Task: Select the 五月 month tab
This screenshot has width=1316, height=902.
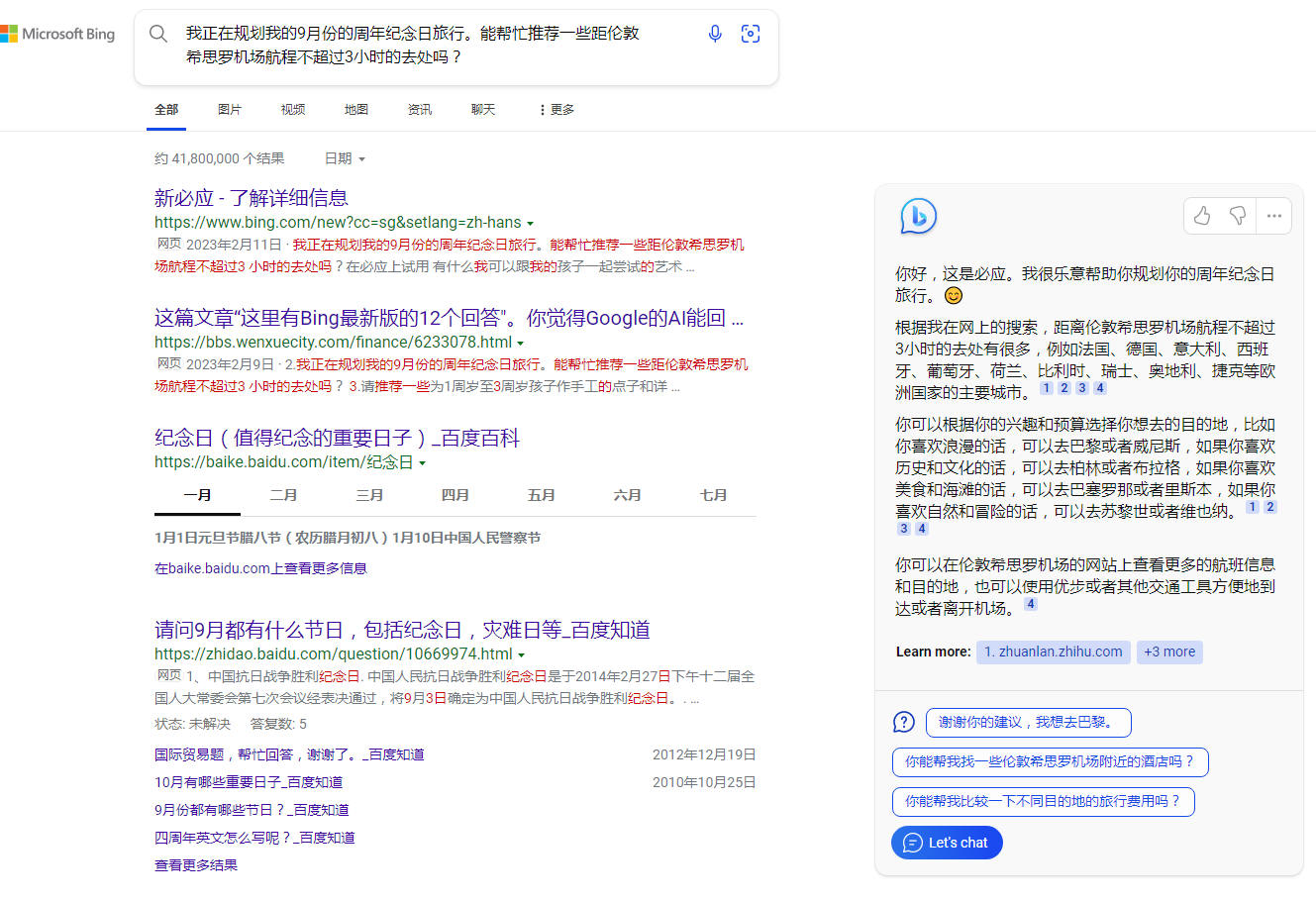Action: (542, 495)
